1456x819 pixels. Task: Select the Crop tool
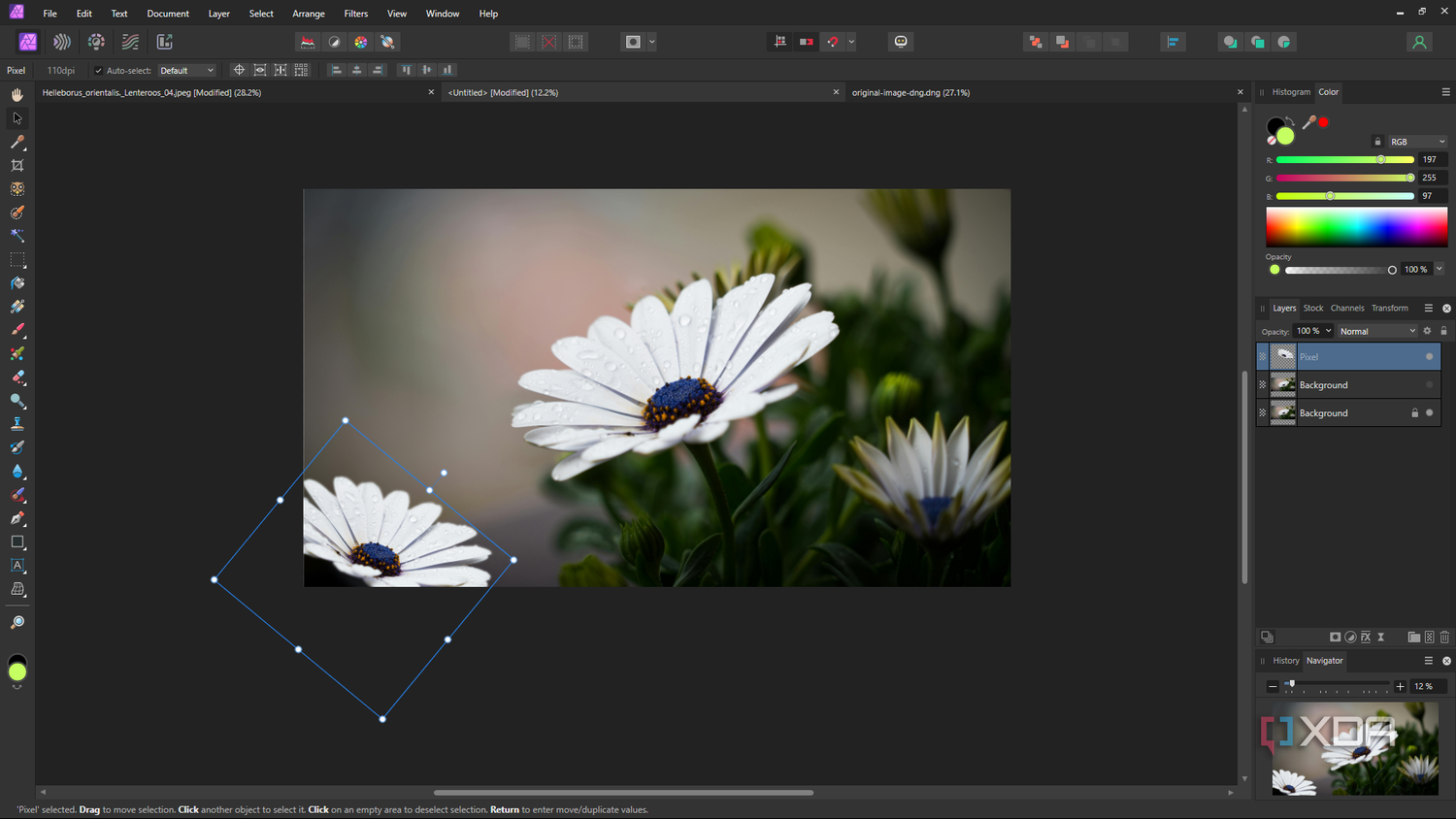click(17, 165)
